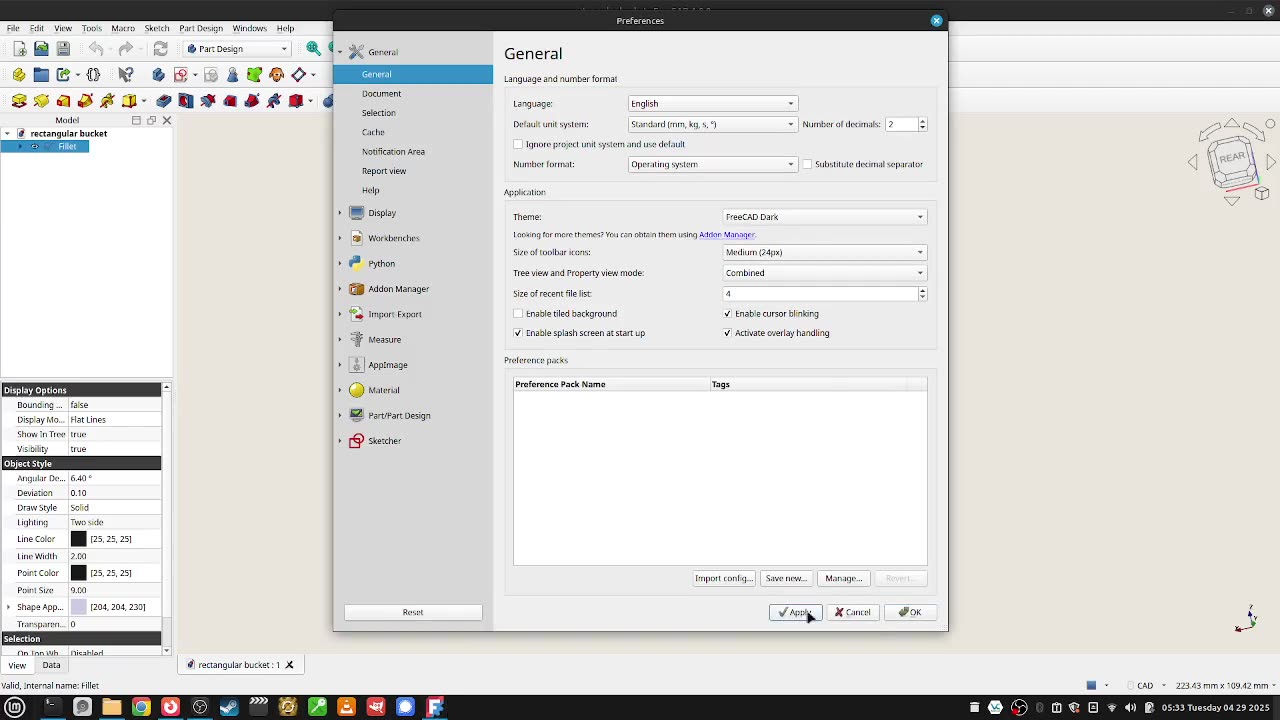Expand the Display preferences category
Viewport: 1280px width, 720px height.
(x=340, y=213)
